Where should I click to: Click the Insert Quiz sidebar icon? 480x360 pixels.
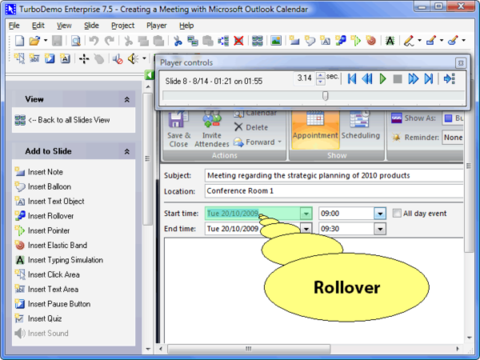[20, 318]
